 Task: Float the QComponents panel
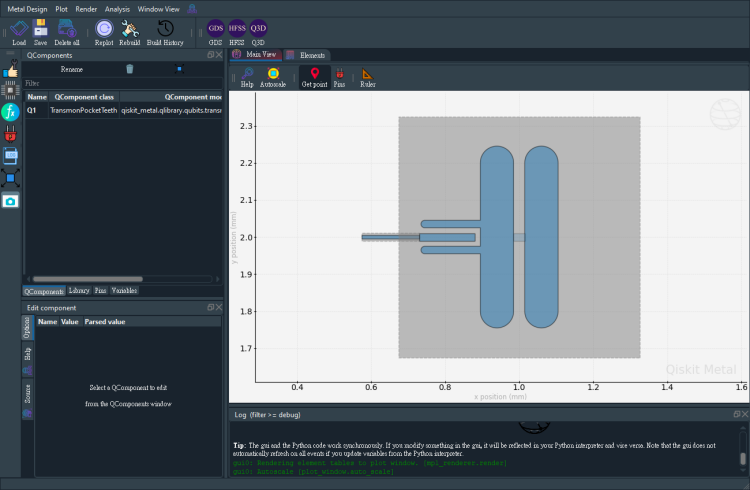[210, 55]
